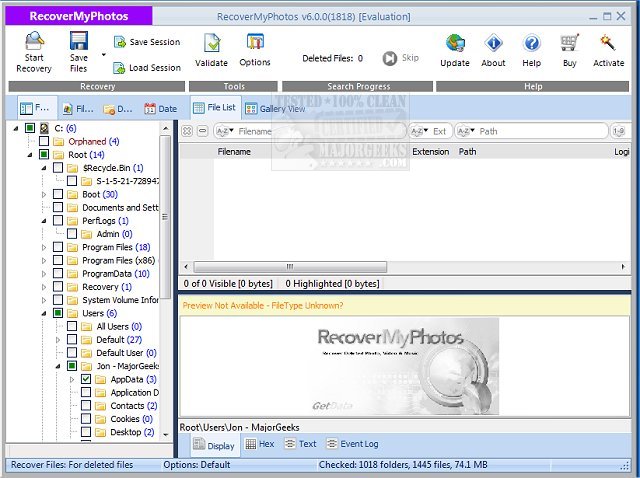The width and height of the screenshot is (640, 478).
Task: Click Save Session
Action: (147, 42)
